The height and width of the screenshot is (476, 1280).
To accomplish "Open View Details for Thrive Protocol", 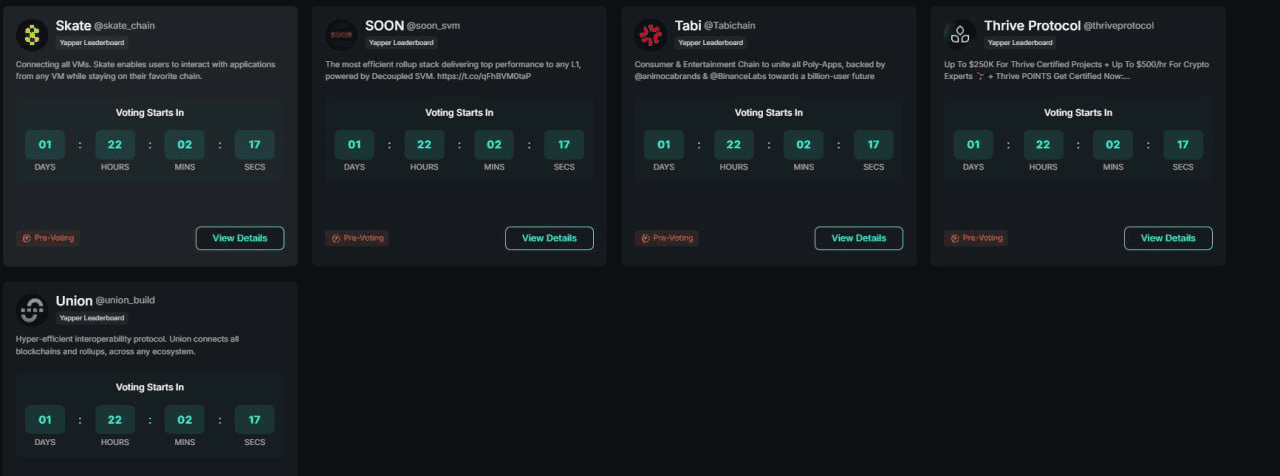I will (x=1168, y=238).
